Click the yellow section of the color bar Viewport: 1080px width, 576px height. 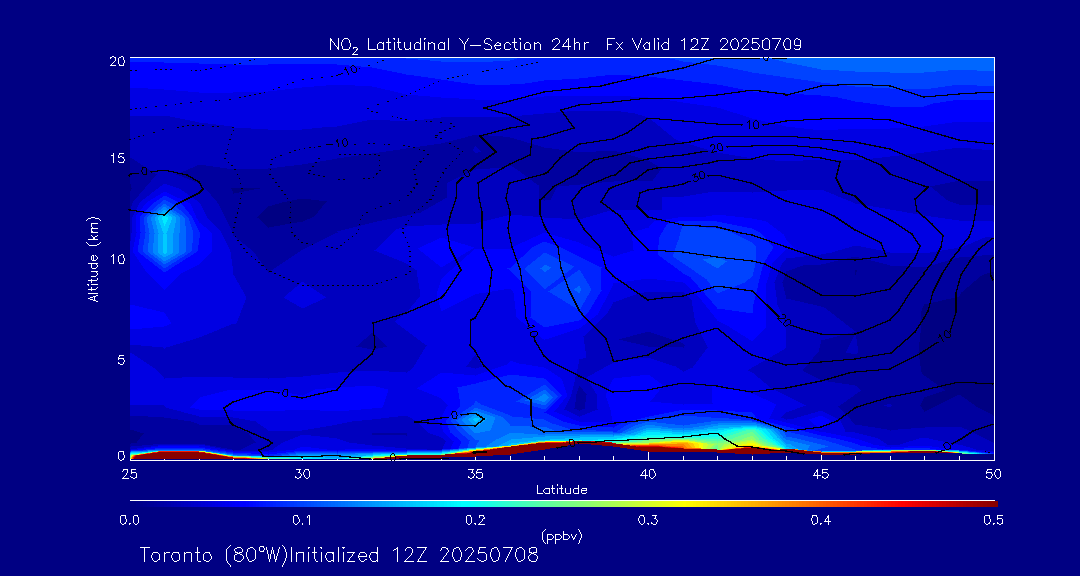coord(682,504)
